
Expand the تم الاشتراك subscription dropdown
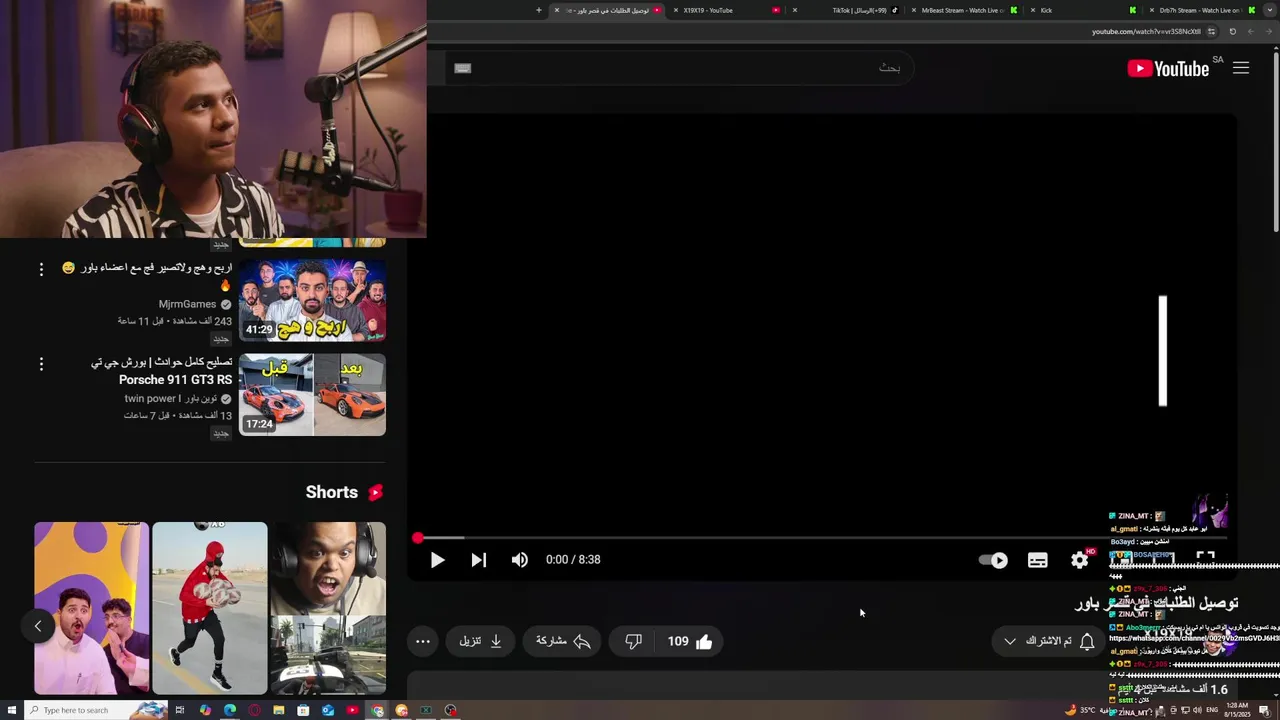pyautogui.click(x=1010, y=641)
